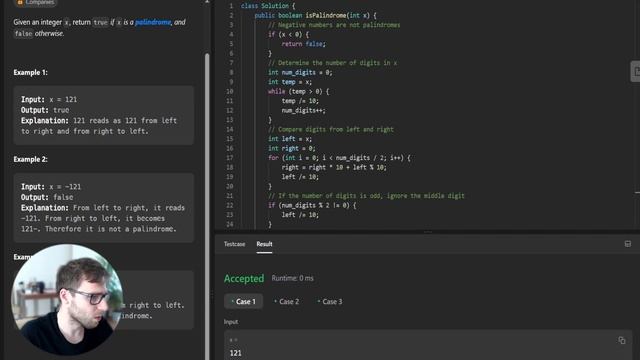Show Case 3 result
Viewport: 640px width, 360px height.
tap(330, 302)
